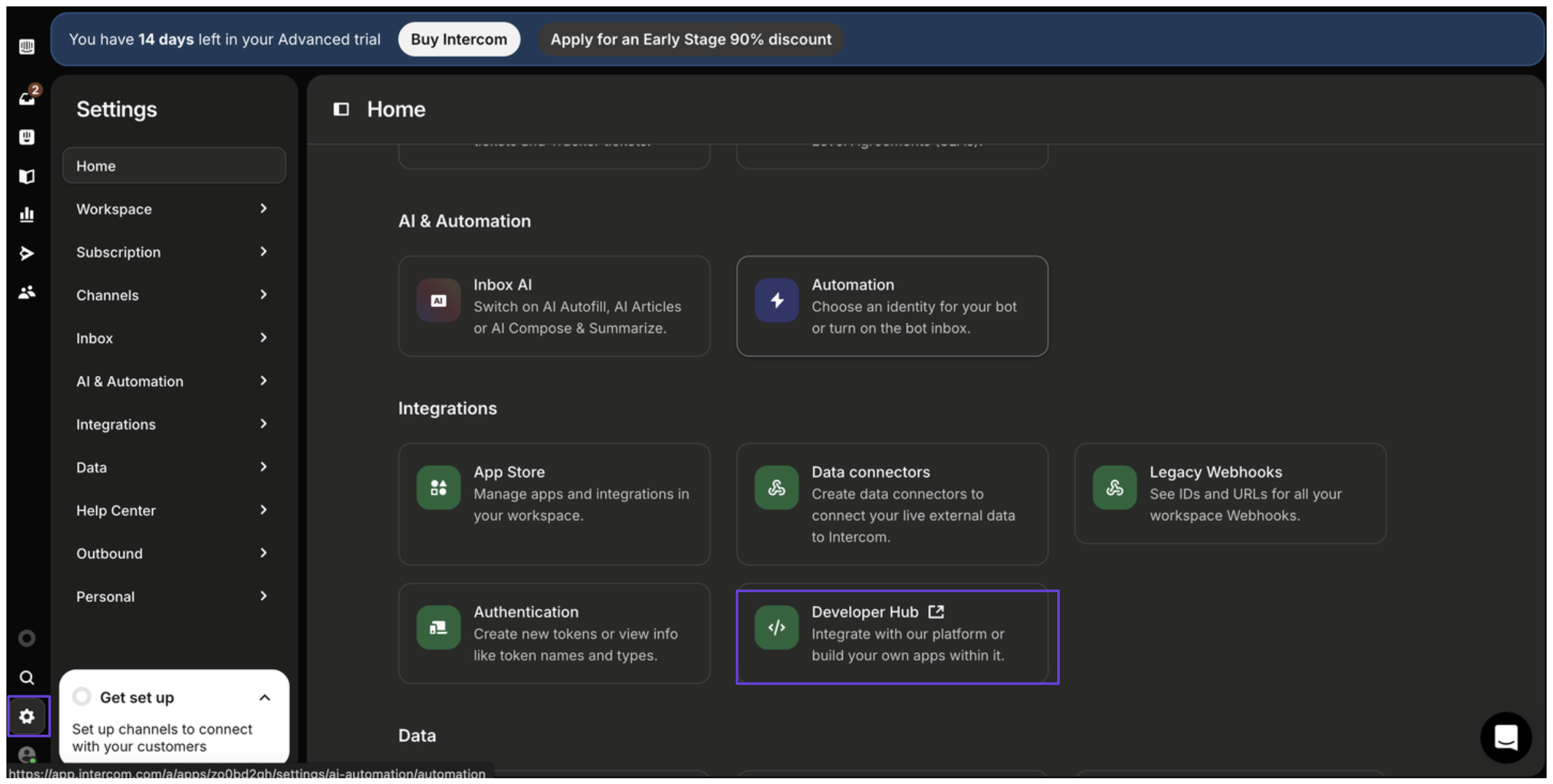Click the Buy Intercom button
1553x784 pixels.
point(459,40)
